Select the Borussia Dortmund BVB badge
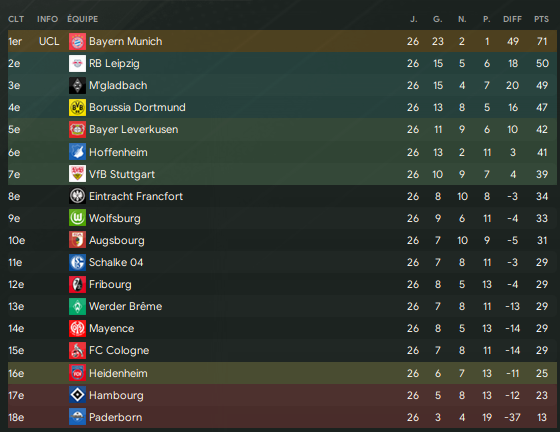560x432 pixels. [77, 107]
